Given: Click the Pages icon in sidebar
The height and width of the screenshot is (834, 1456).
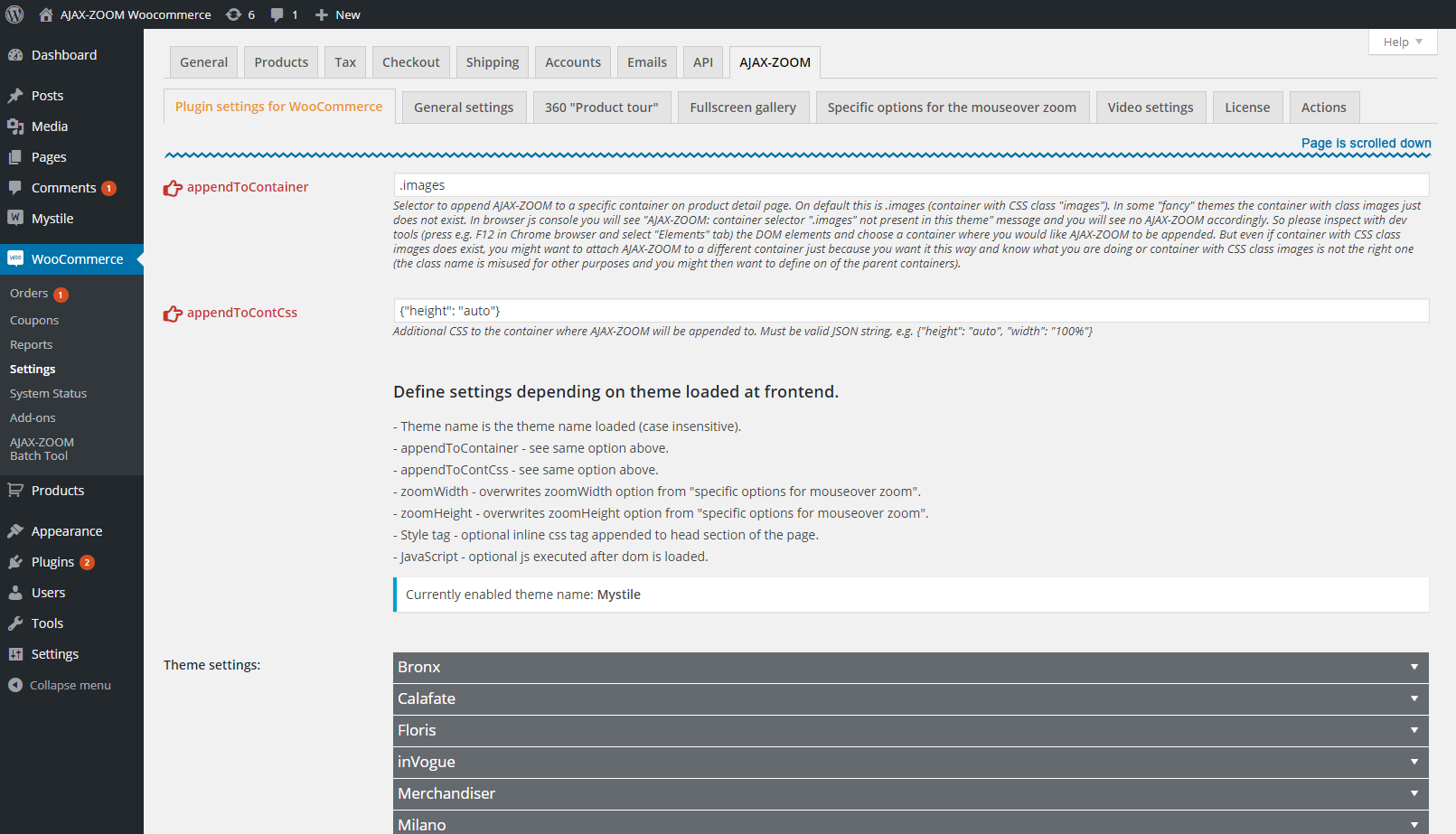Looking at the screenshot, I should click(15, 157).
